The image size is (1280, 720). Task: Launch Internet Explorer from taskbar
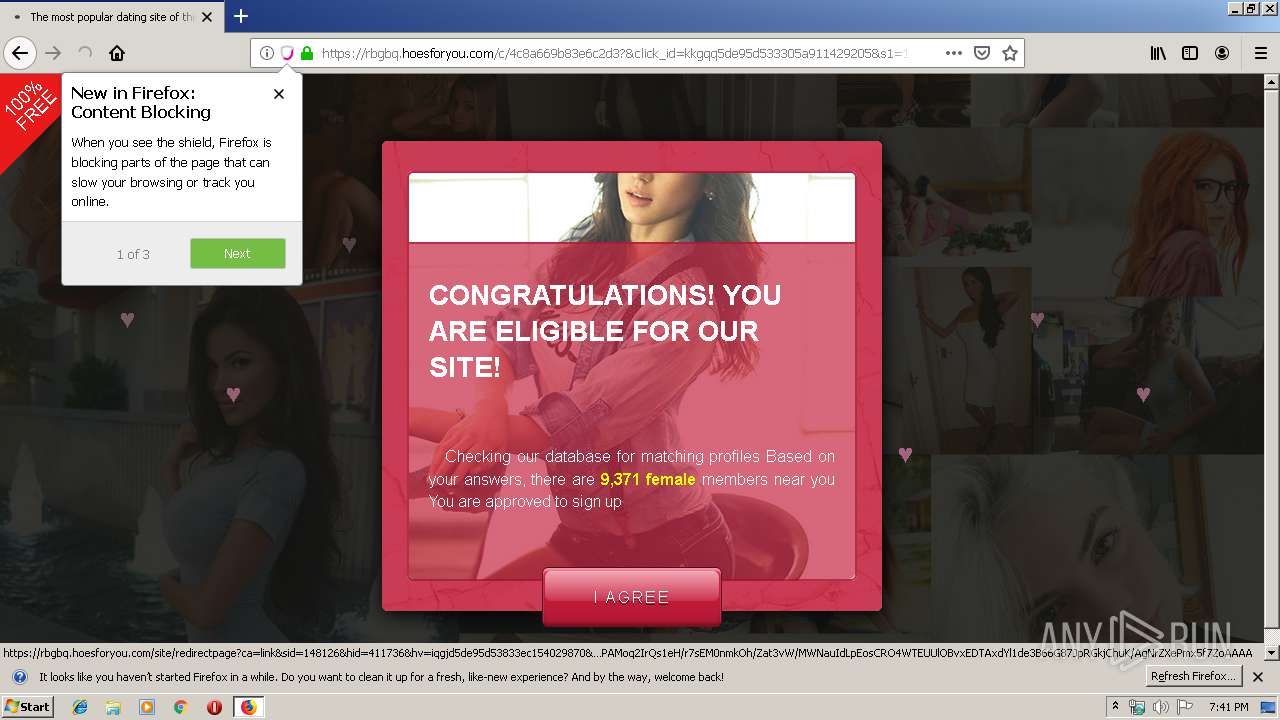(x=80, y=707)
